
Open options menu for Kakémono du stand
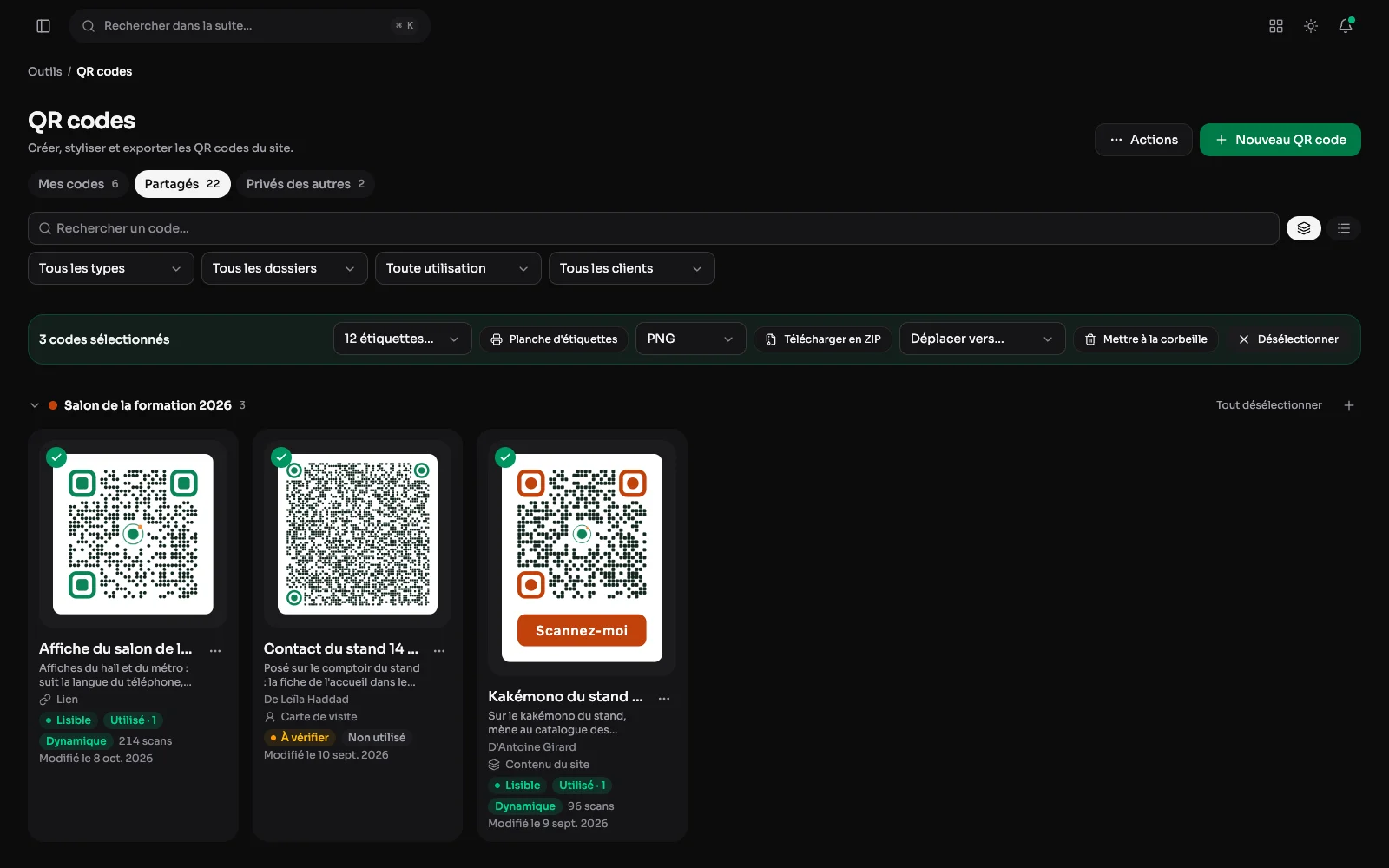[664, 698]
